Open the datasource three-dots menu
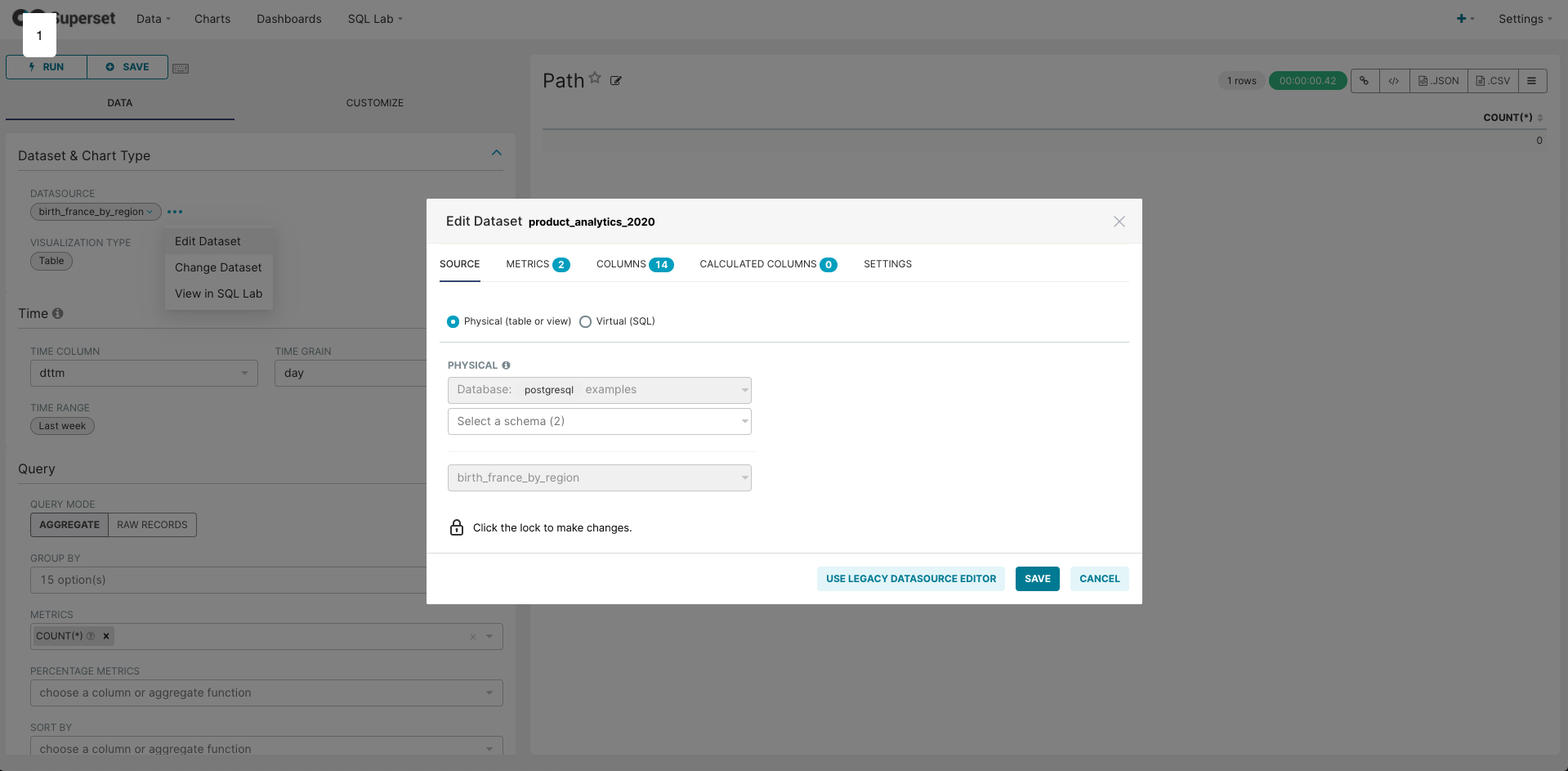 pos(175,212)
